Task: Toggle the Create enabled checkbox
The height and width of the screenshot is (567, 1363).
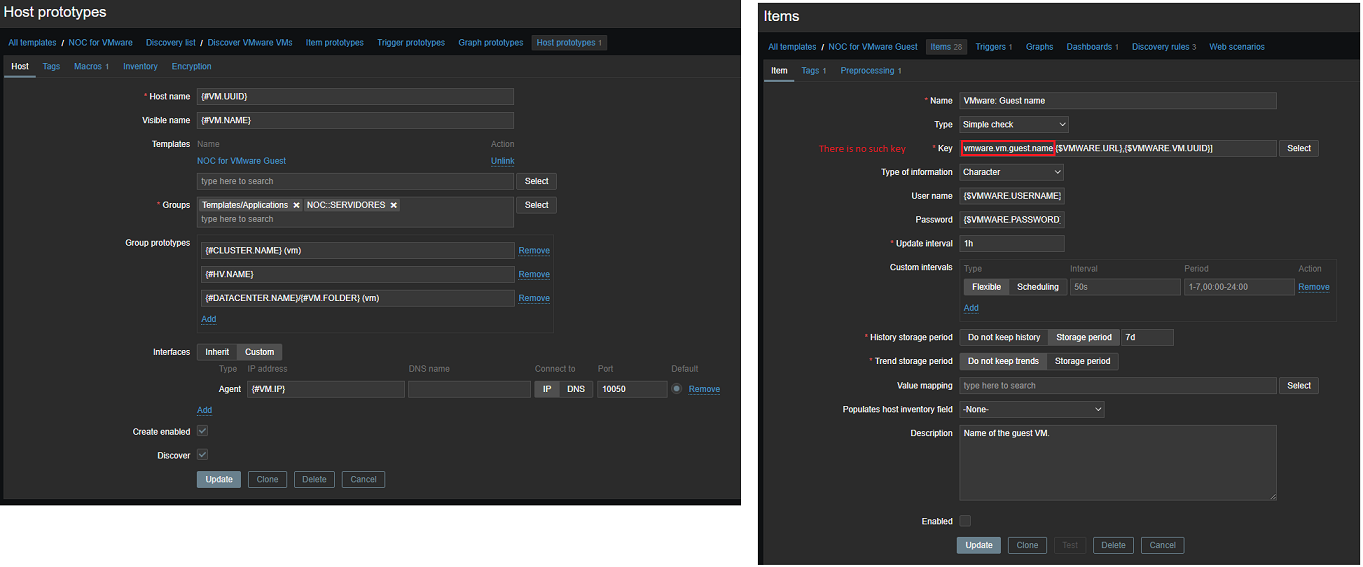Action: point(202,431)
